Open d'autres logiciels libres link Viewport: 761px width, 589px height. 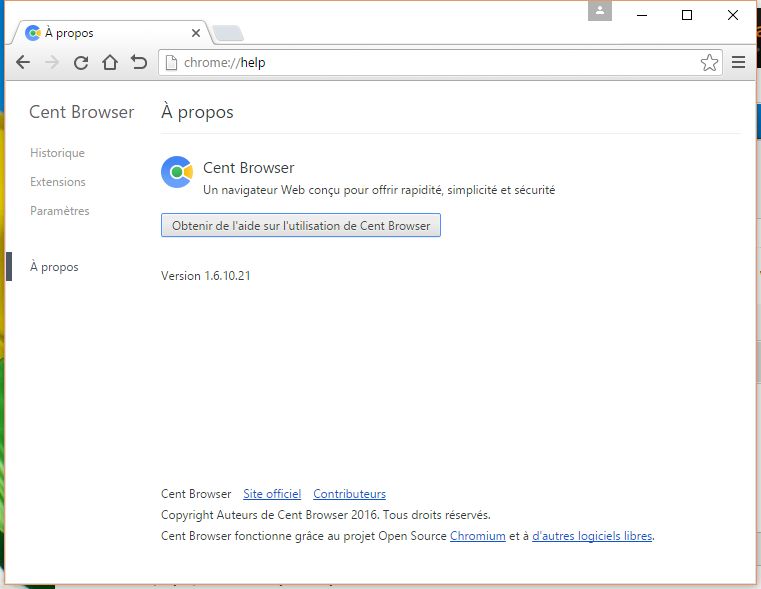tap(592, 536)
